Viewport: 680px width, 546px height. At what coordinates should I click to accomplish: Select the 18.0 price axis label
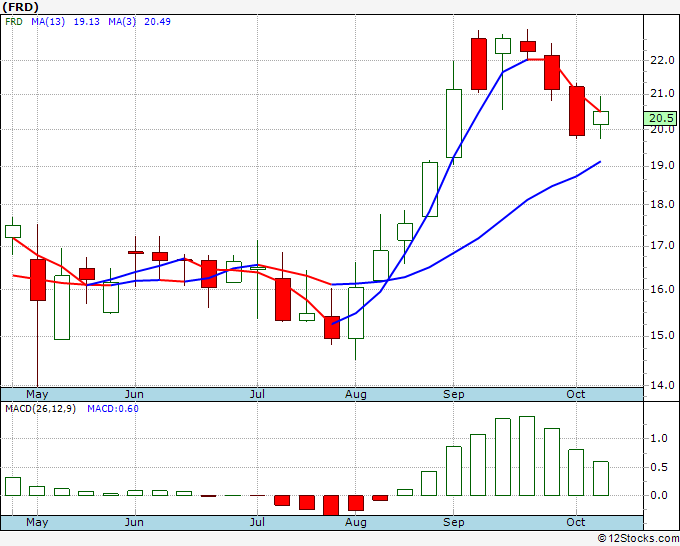(662, 204)
